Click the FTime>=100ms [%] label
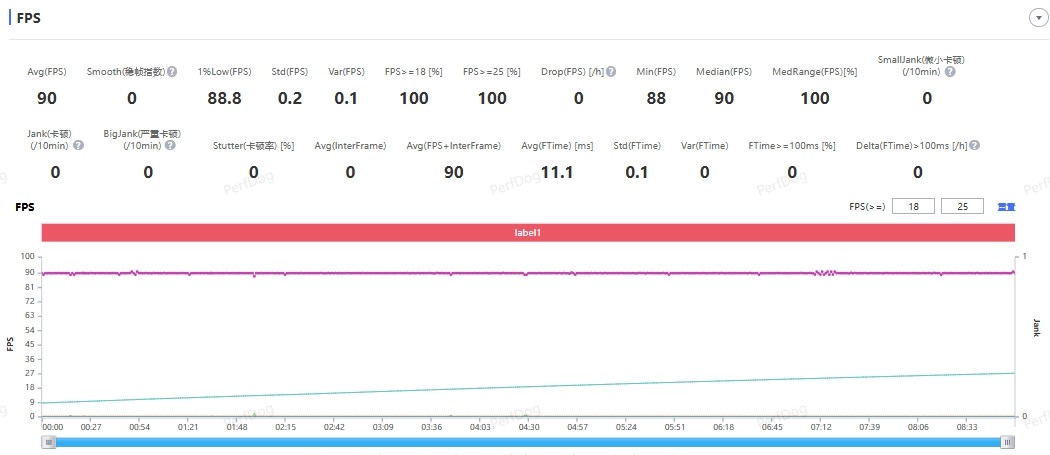Screen dimensions: 1050x455 click(792, 146)
